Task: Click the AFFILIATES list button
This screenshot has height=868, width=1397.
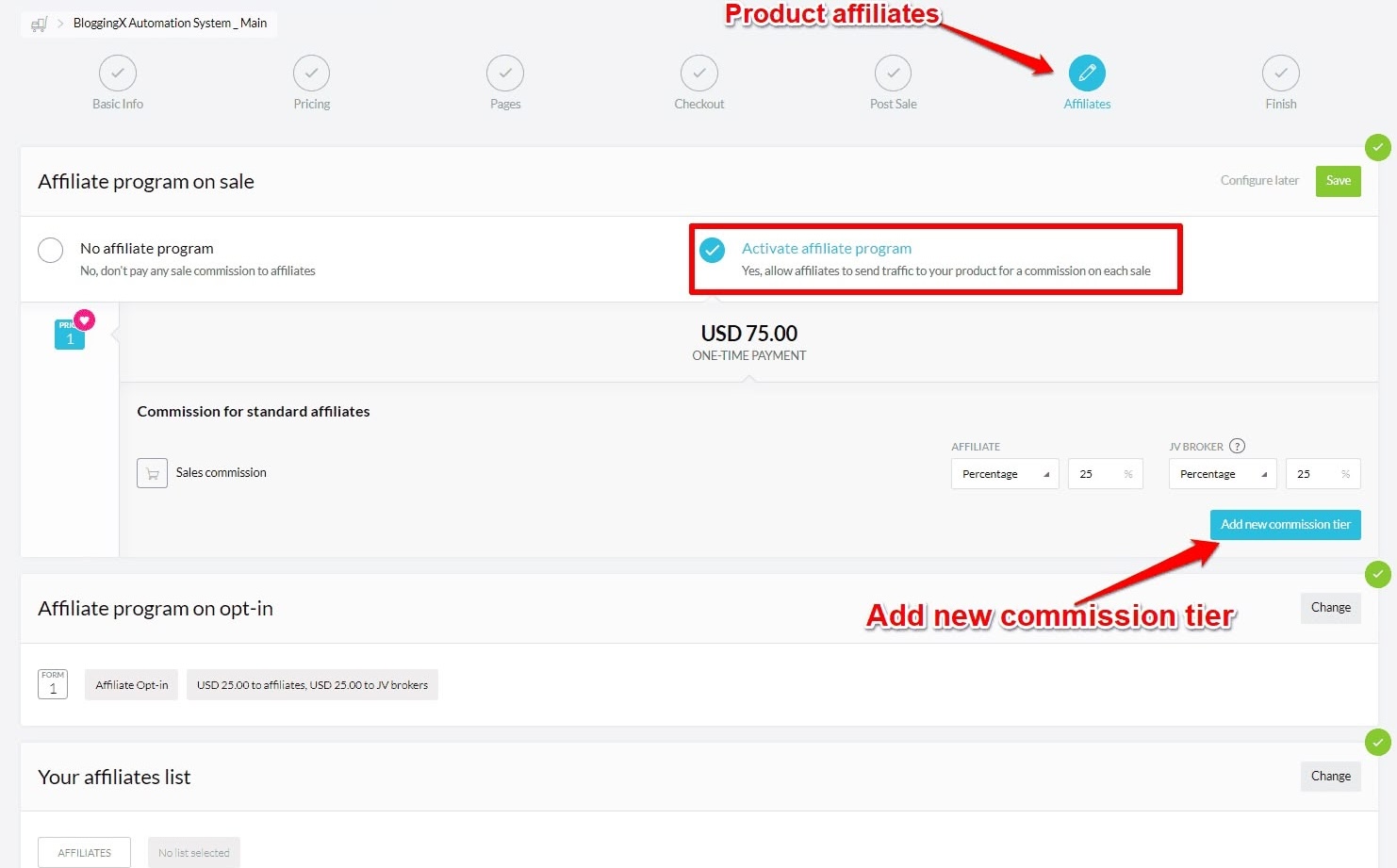Action: pos(85,853)
